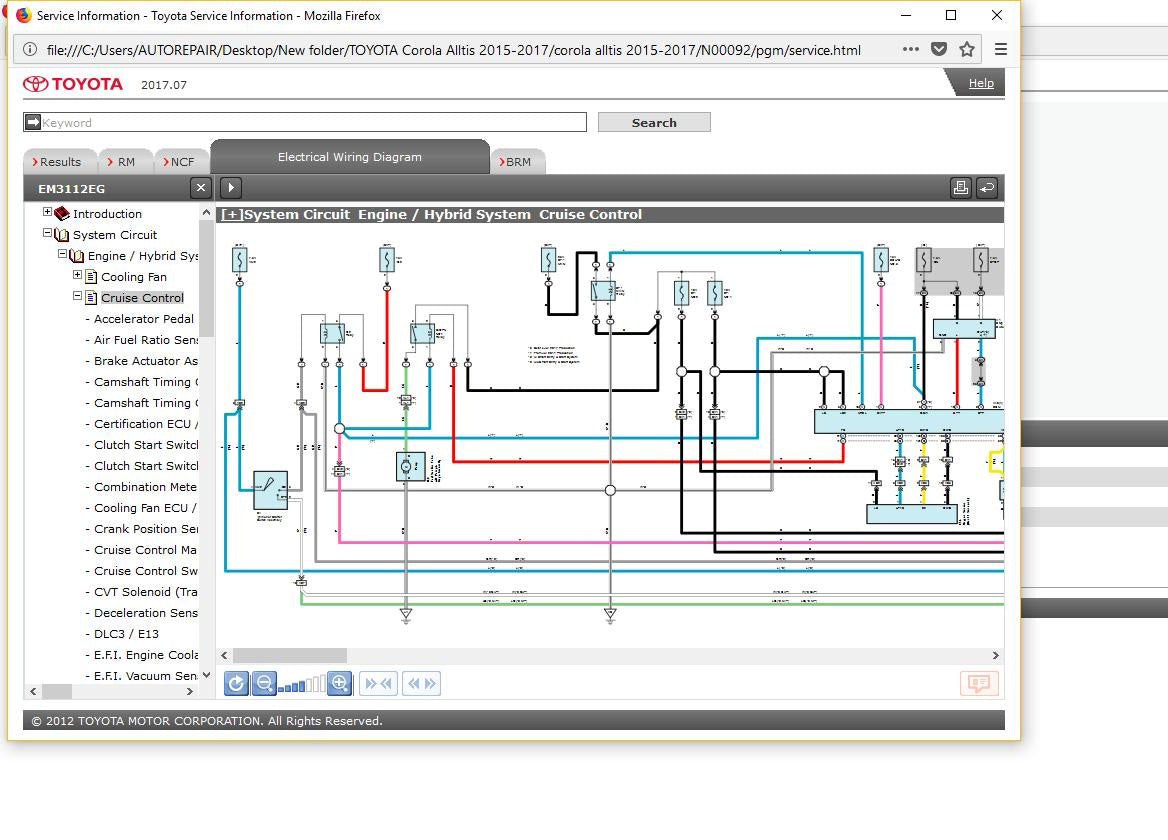
Task: Click the shrink-width arrows icon
Action: (378, 683)
